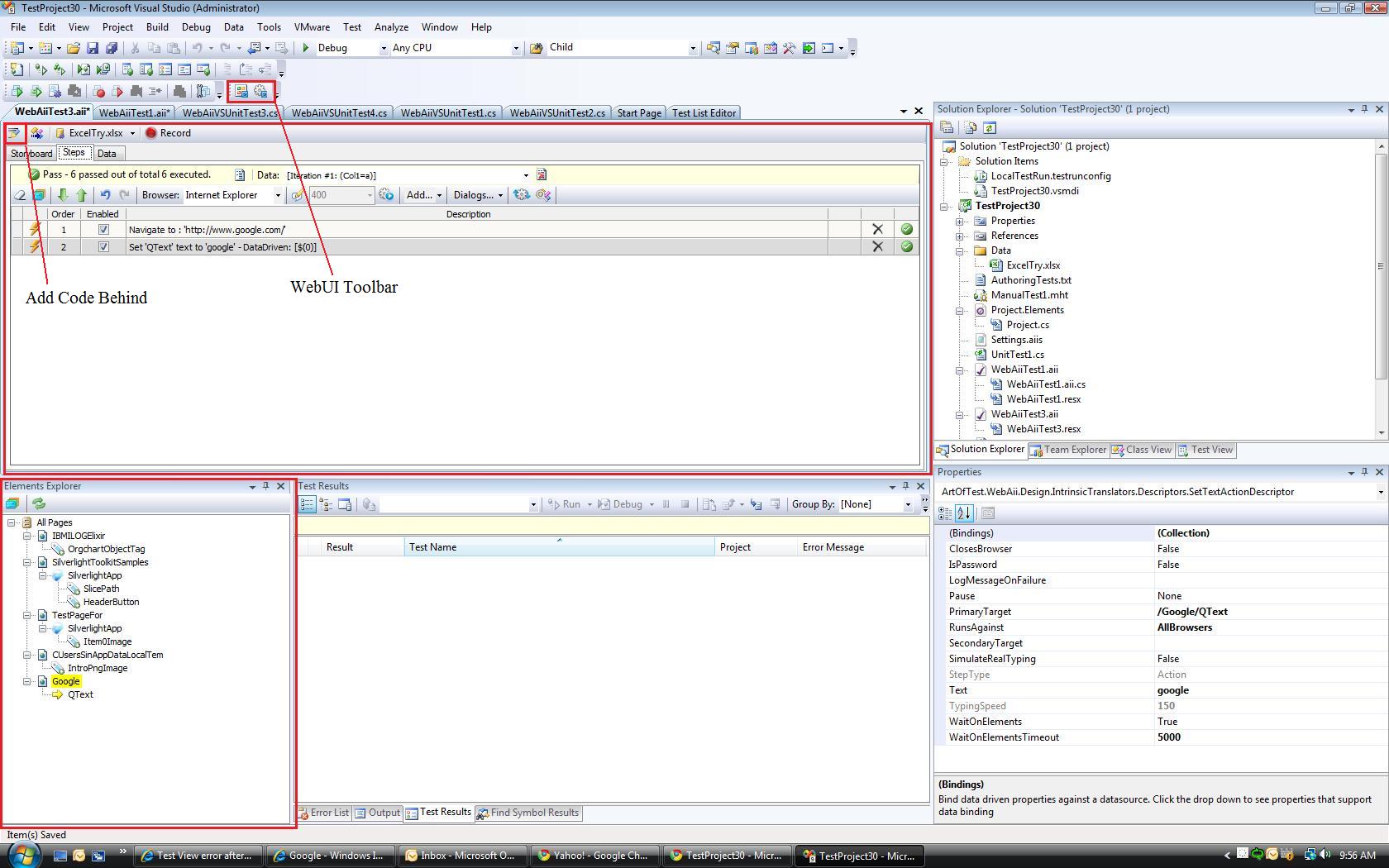The width and height of the screenshot is (1389, 868).
Task: Select QText element in Elements Explorer
Action: click(80, 694)
